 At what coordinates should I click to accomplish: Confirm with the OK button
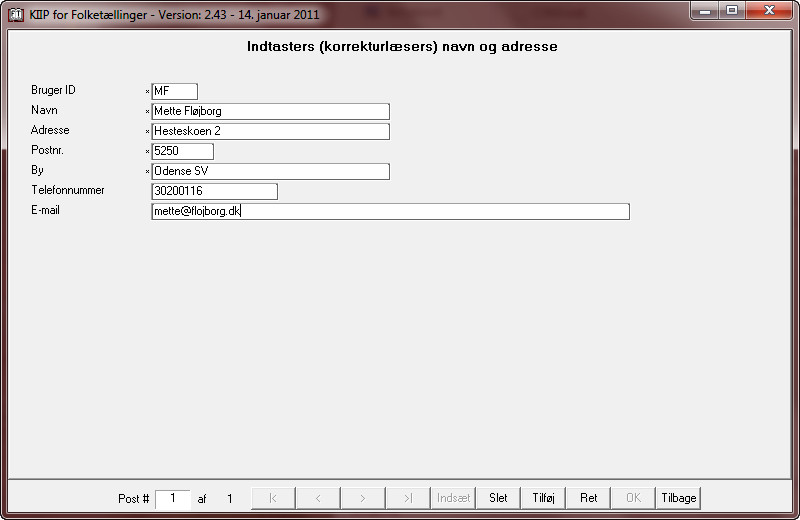coord(633,498)
